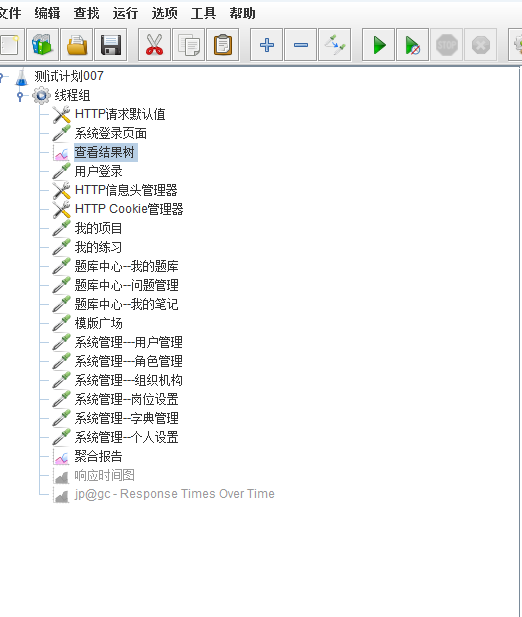The width and height of the screenshot is (522, 617).
Task: Start the test with green play icon
Action: (x=378, y=44)
